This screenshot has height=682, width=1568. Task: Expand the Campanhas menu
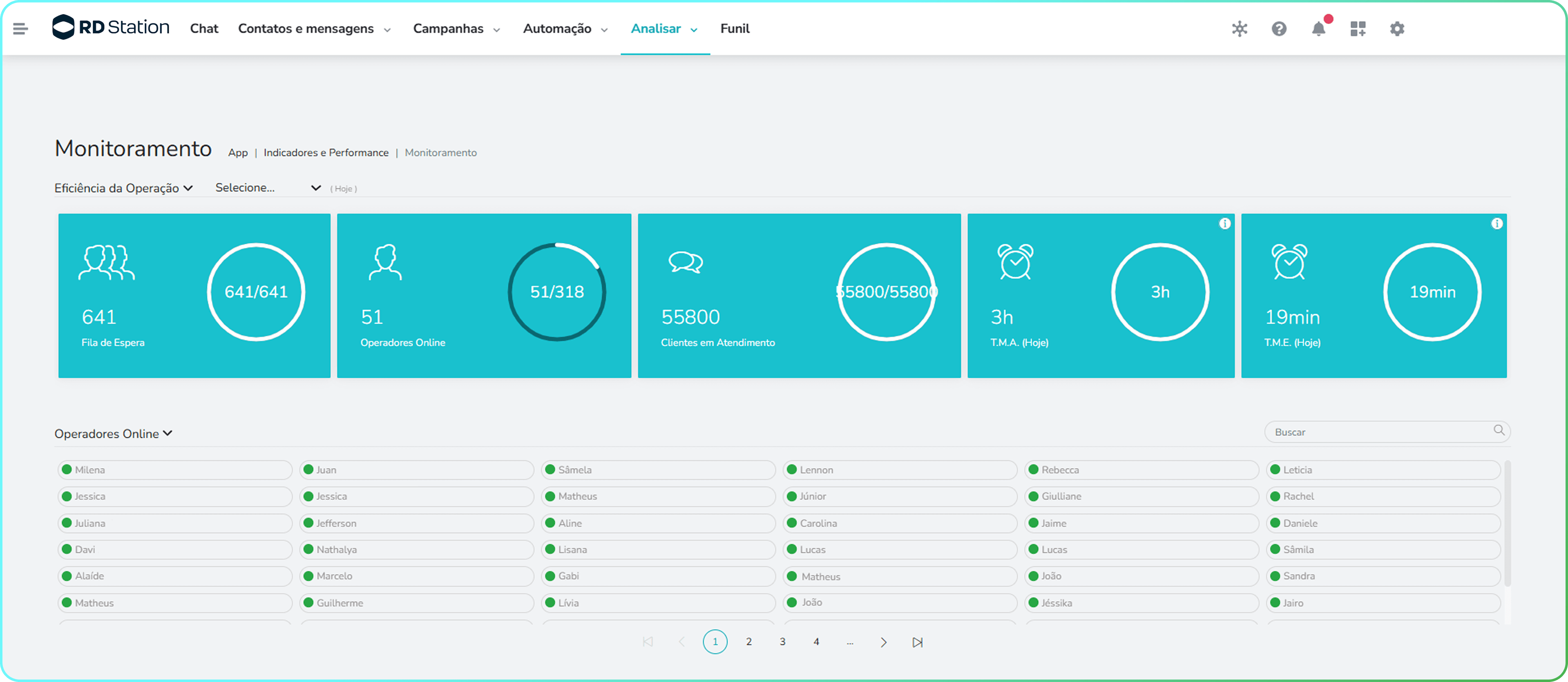[x=456, y=29]
